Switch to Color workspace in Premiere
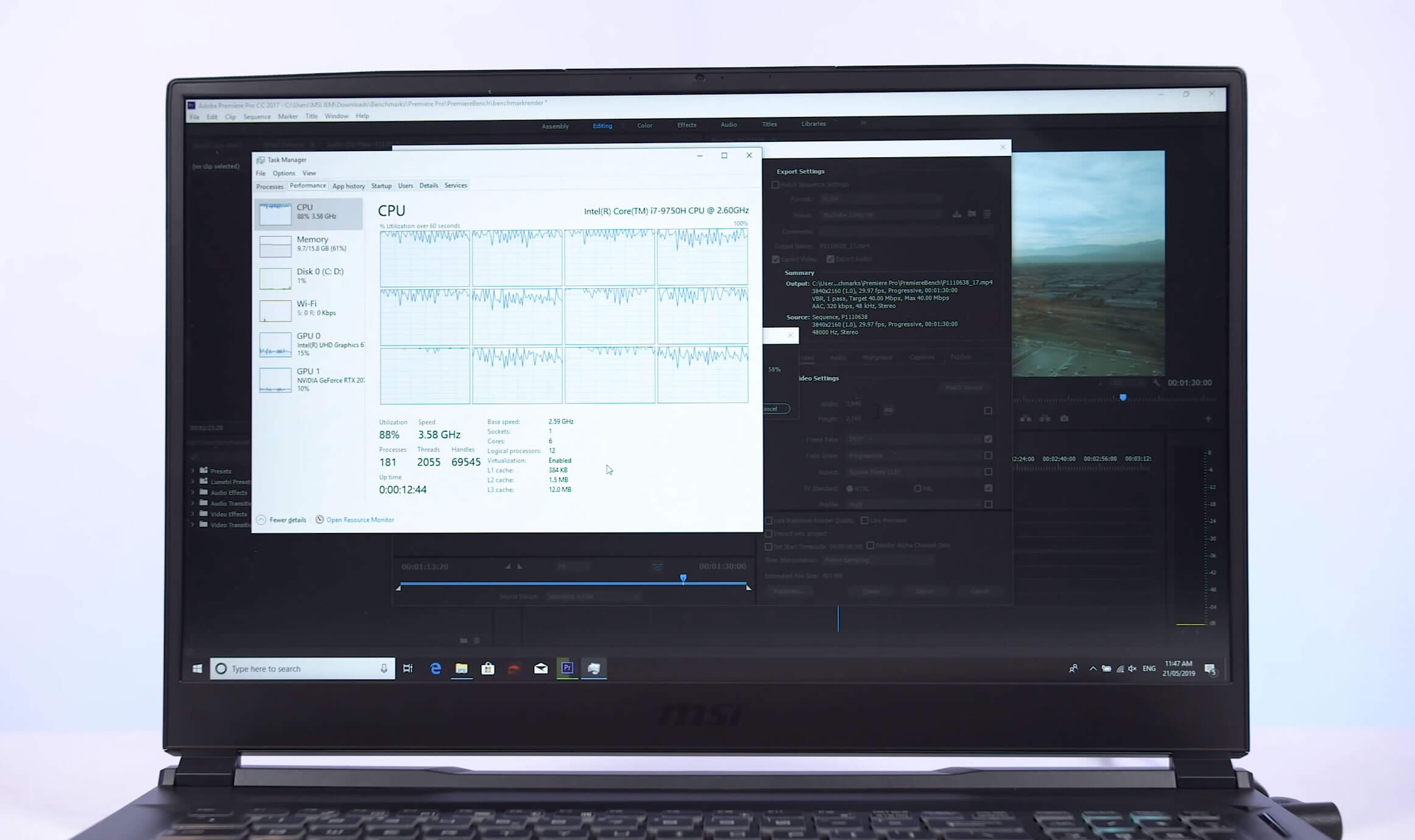The width and height of the screenshot is (1415, 840). (x=644, y=125)
